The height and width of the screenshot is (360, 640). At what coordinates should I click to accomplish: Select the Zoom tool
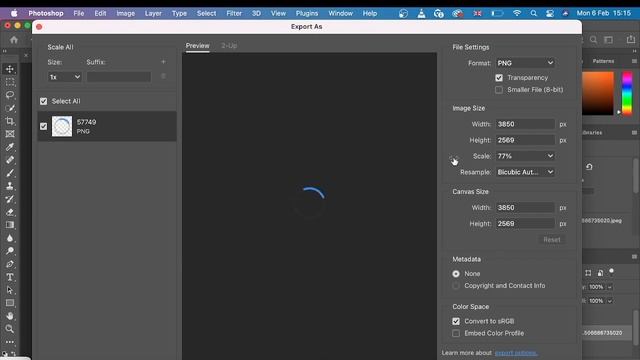pyautogui.click(x=10, y=329)
